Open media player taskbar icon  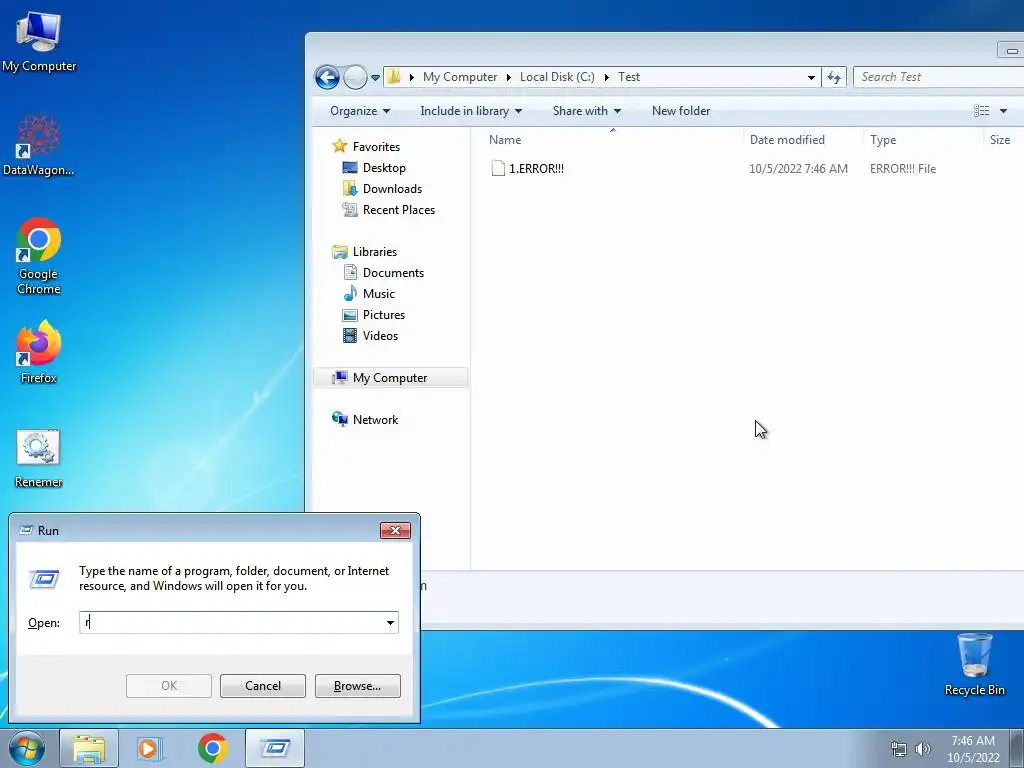click(x=150, y=748)
